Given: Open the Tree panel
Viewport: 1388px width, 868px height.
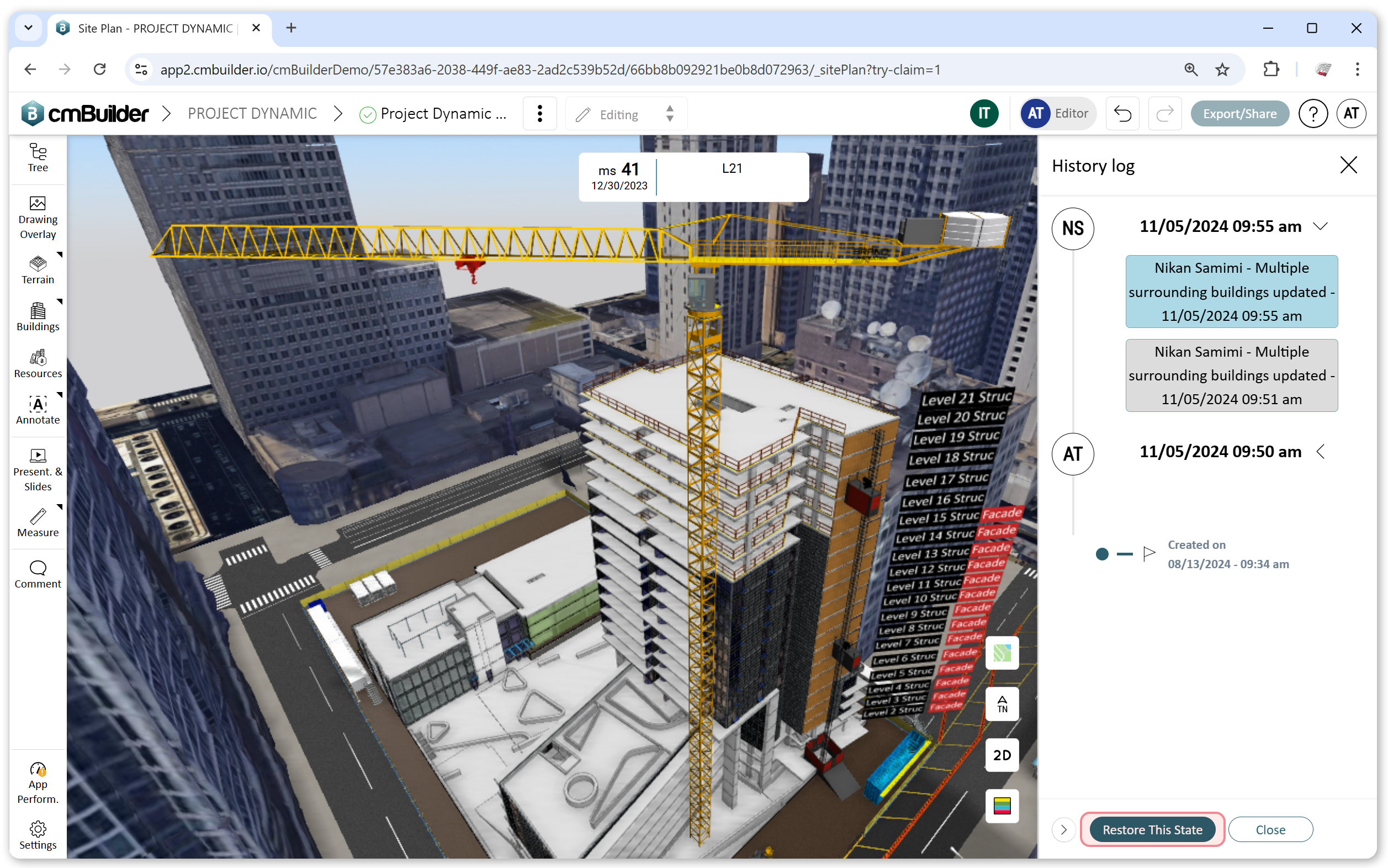Looking at the screenshot, I should [x=38, y=157].
